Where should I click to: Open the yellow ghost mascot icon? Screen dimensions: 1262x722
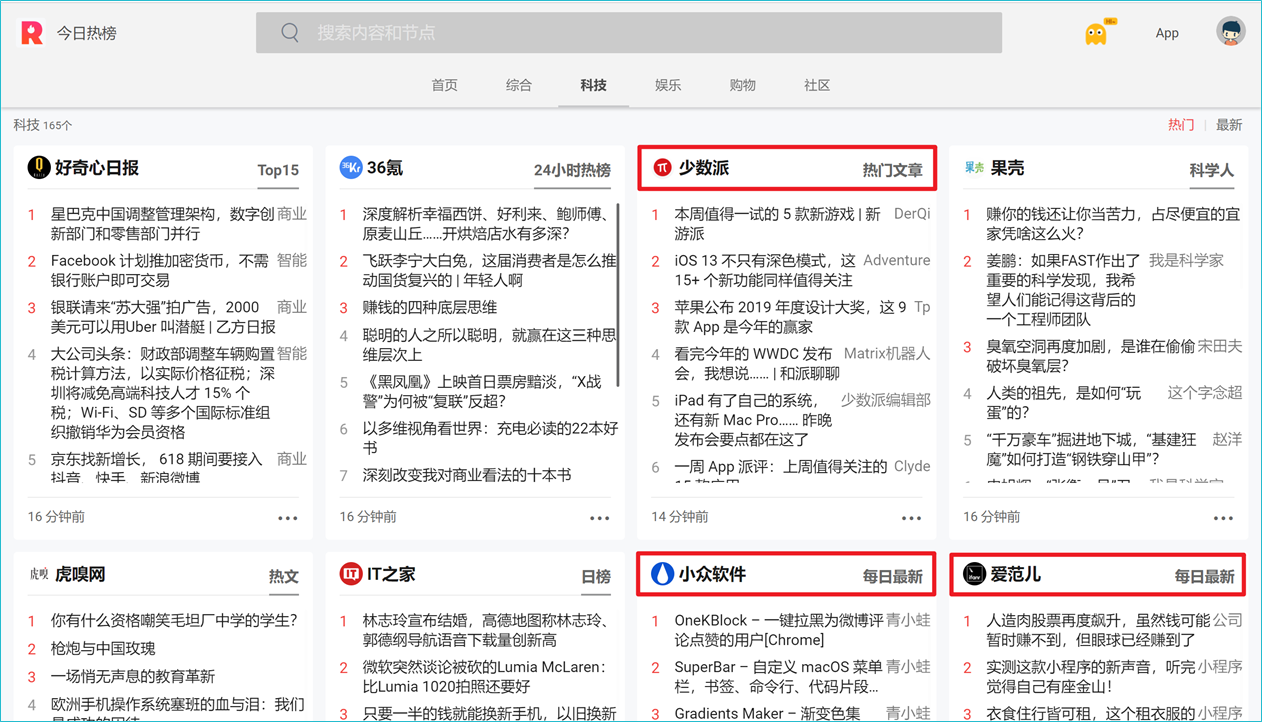pyautogui.click(x=1097, y=33)
